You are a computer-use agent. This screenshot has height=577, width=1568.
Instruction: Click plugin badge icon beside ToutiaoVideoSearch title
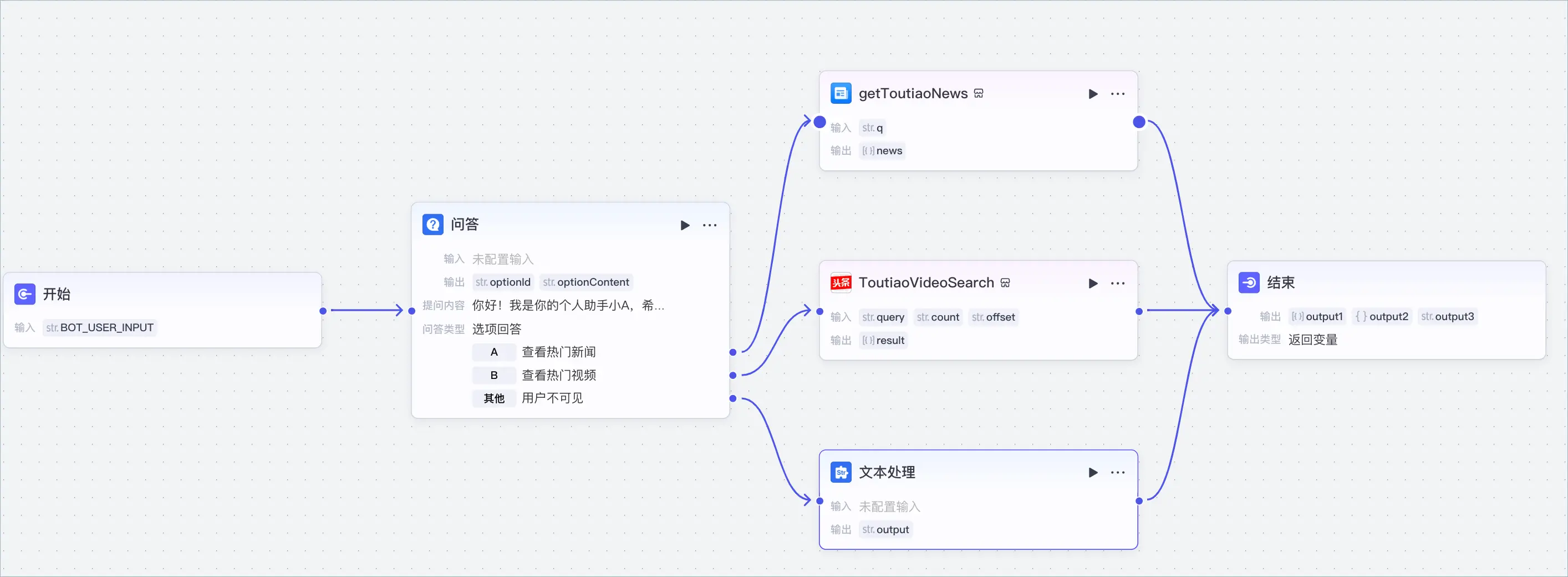pyautogui.click(x=1005, y=283)
